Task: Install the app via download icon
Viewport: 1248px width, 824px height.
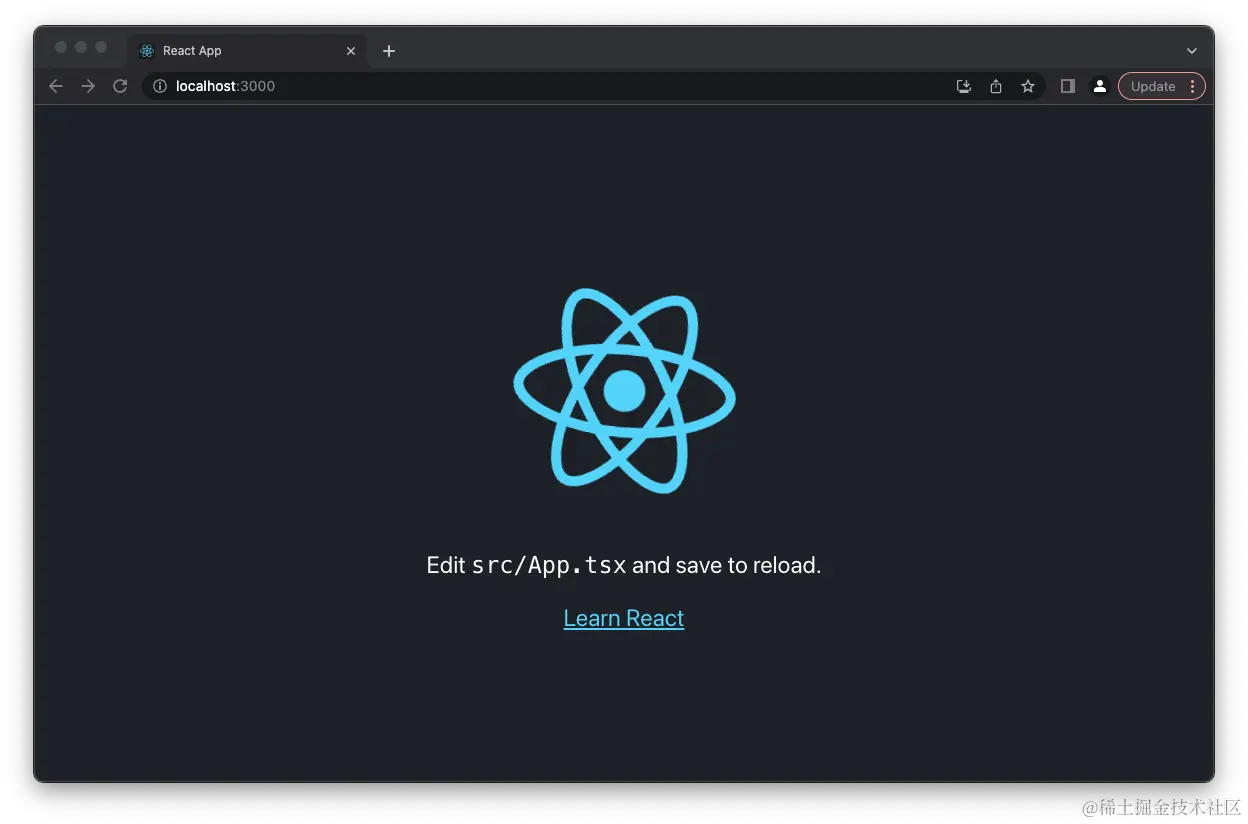Action: (x=964, y=86)
